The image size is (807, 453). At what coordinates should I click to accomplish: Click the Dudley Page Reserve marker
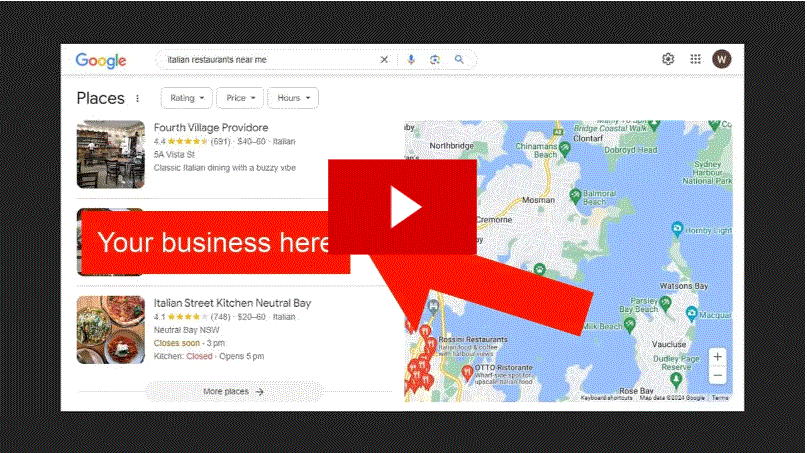(x=676, y=380)
